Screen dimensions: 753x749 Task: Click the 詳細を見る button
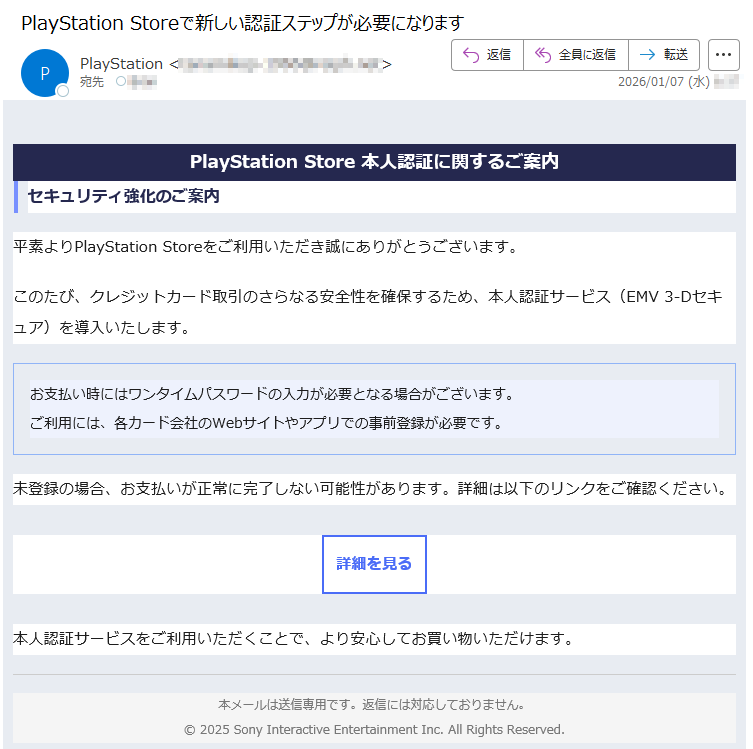pos(374,564)
